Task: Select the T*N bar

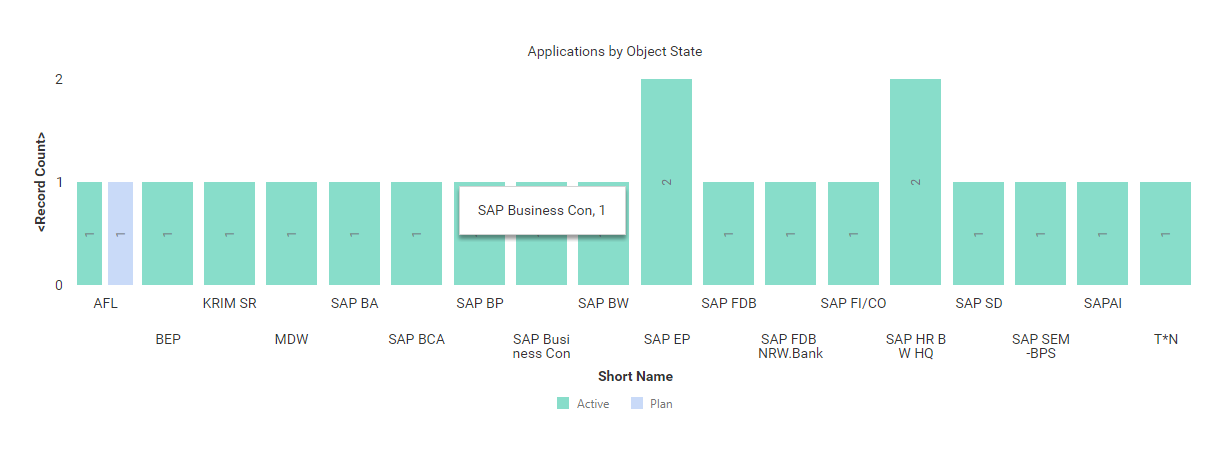Action: 1165,234
